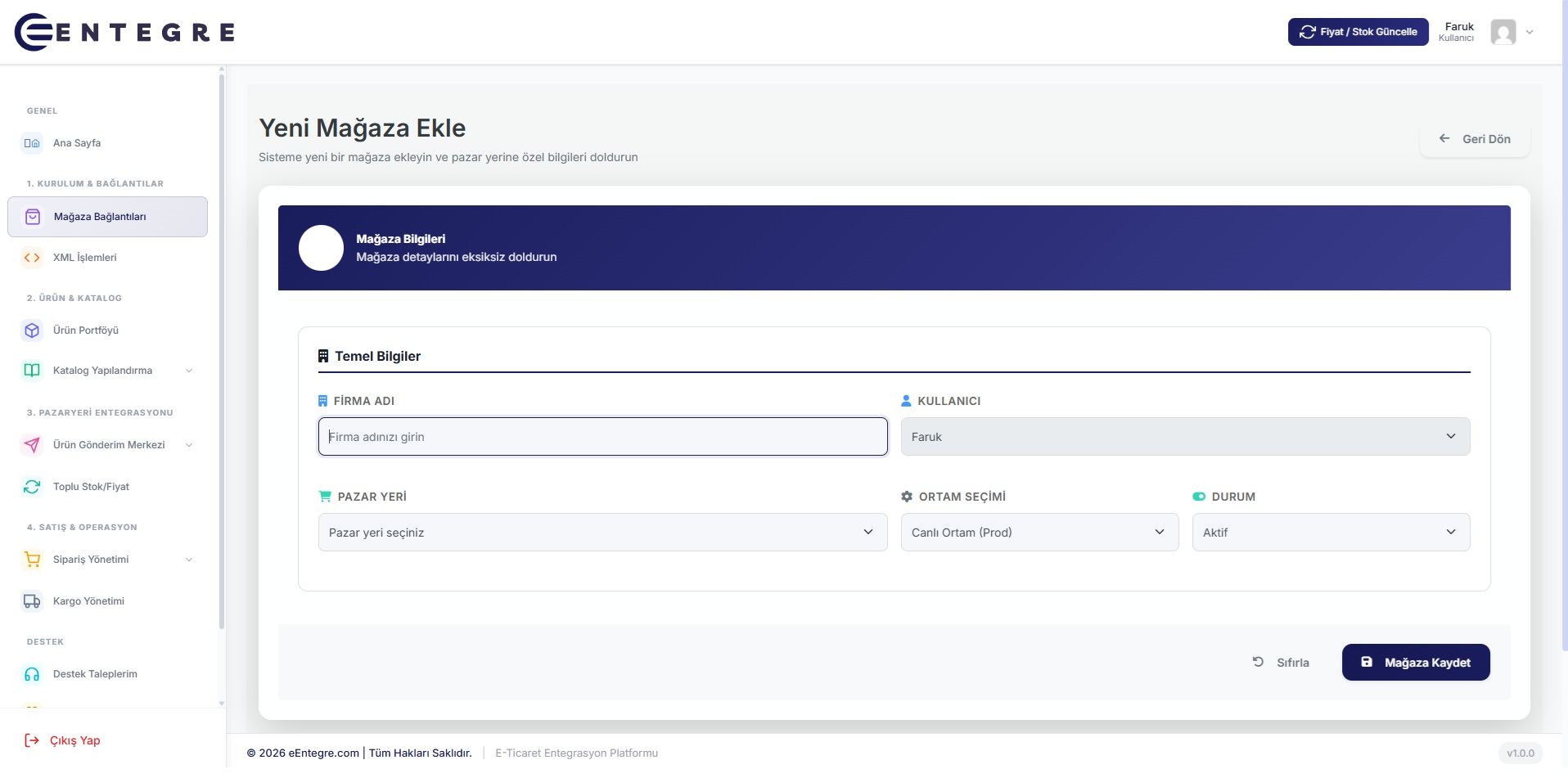Go to Ana Sayfa in the sidebar
Screen dimensions: 1568x778
[107, 143]
